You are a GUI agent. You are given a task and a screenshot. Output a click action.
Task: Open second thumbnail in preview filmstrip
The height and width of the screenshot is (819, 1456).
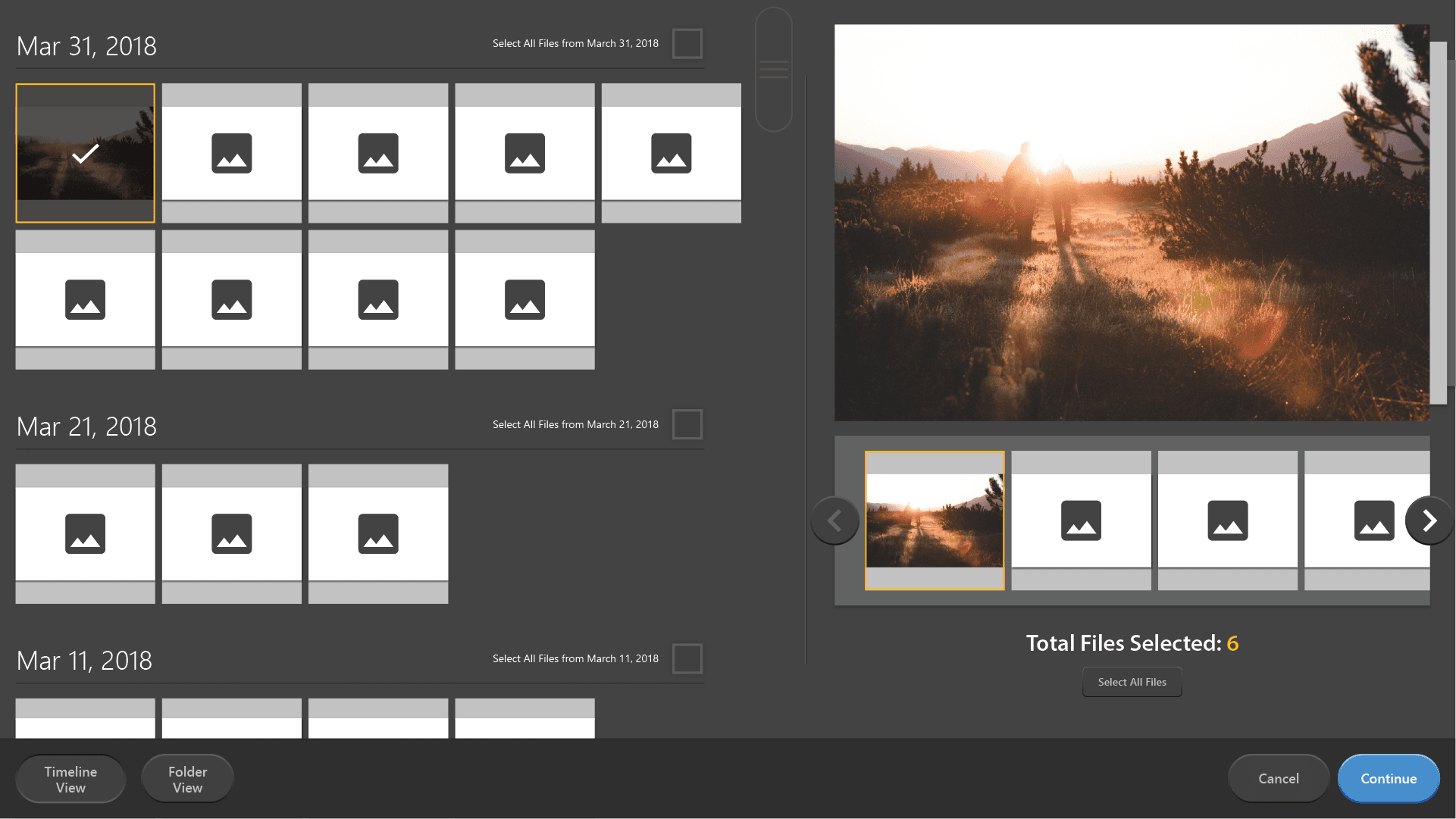(1081, 520)
